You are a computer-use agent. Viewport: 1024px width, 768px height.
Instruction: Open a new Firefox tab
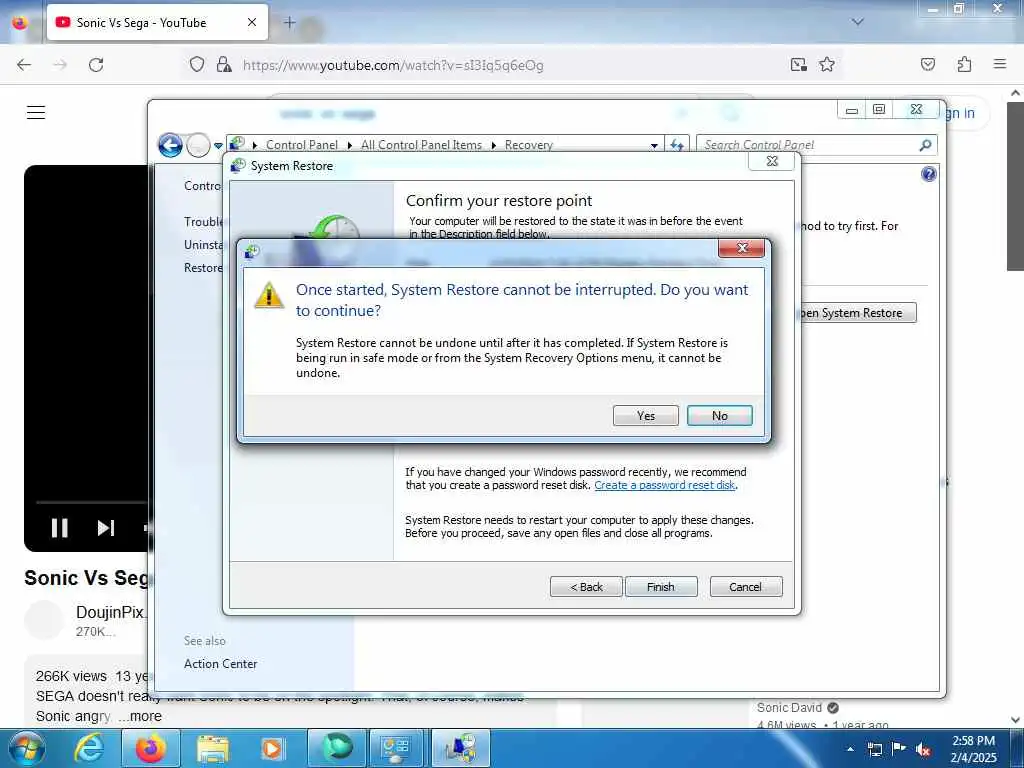tap(289, 23)
